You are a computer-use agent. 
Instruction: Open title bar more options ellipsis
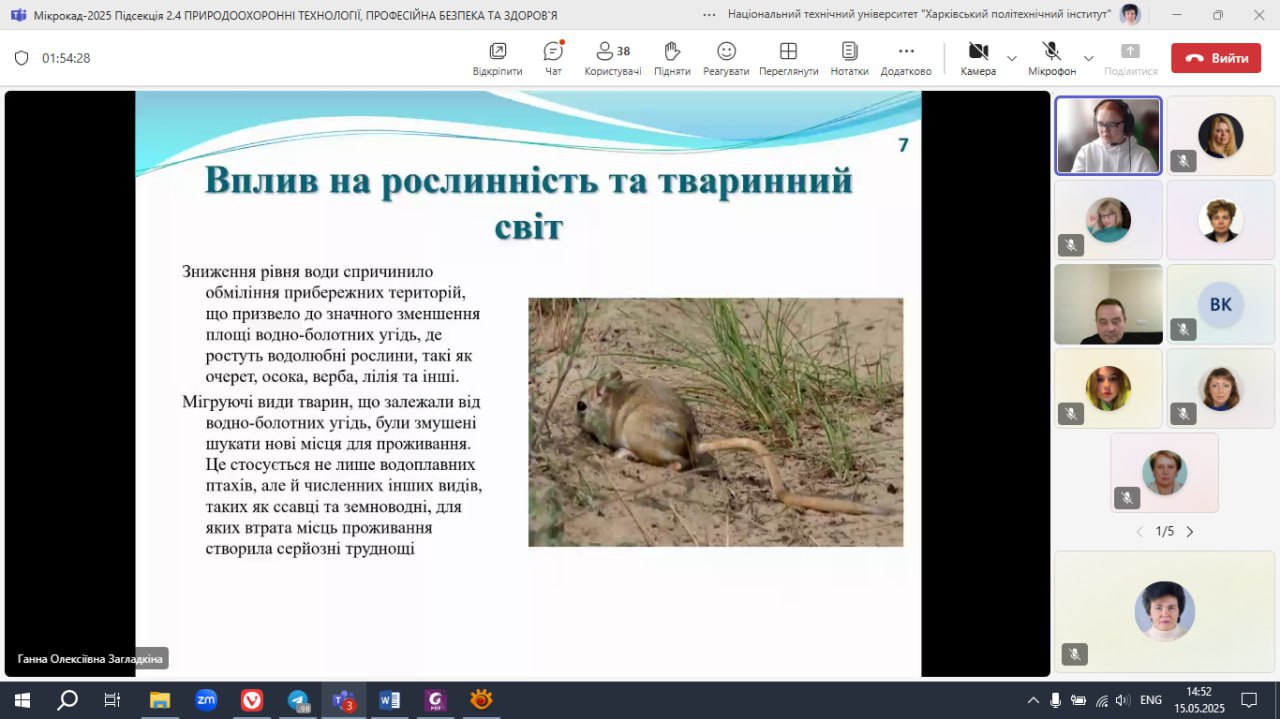tap(709, 15)
